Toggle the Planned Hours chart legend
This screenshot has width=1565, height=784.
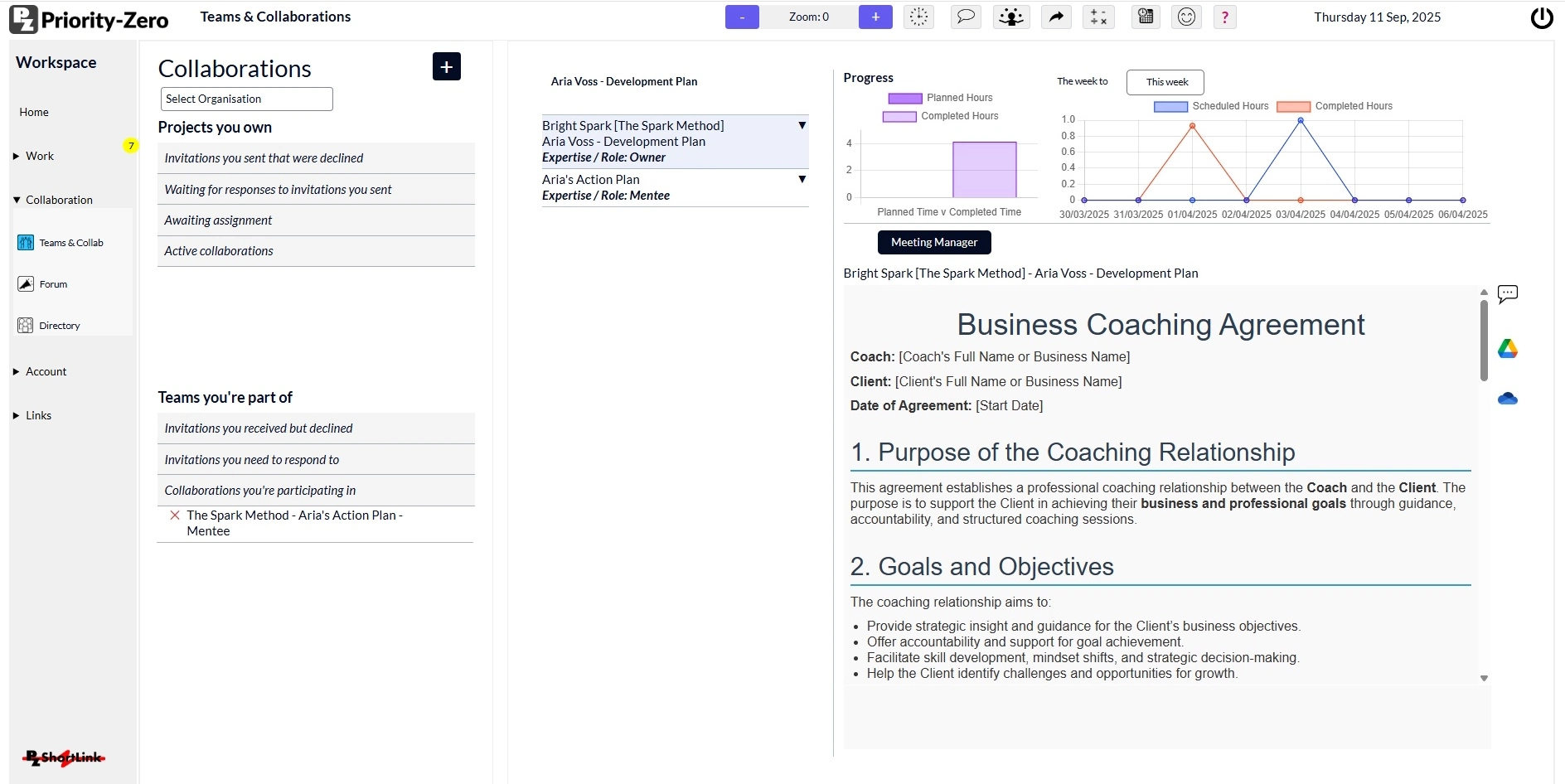tap(941, 98)
